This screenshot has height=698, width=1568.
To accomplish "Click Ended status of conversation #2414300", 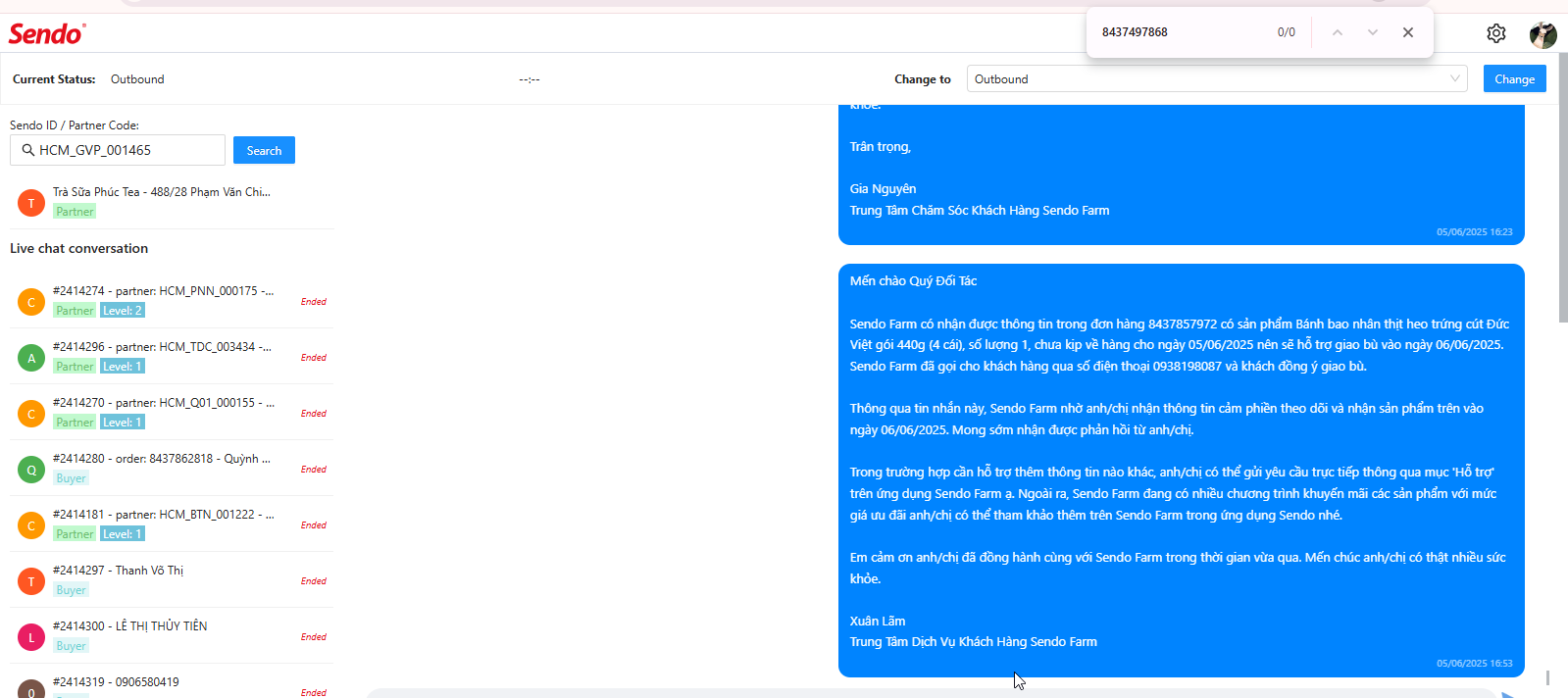I will 314,637.
